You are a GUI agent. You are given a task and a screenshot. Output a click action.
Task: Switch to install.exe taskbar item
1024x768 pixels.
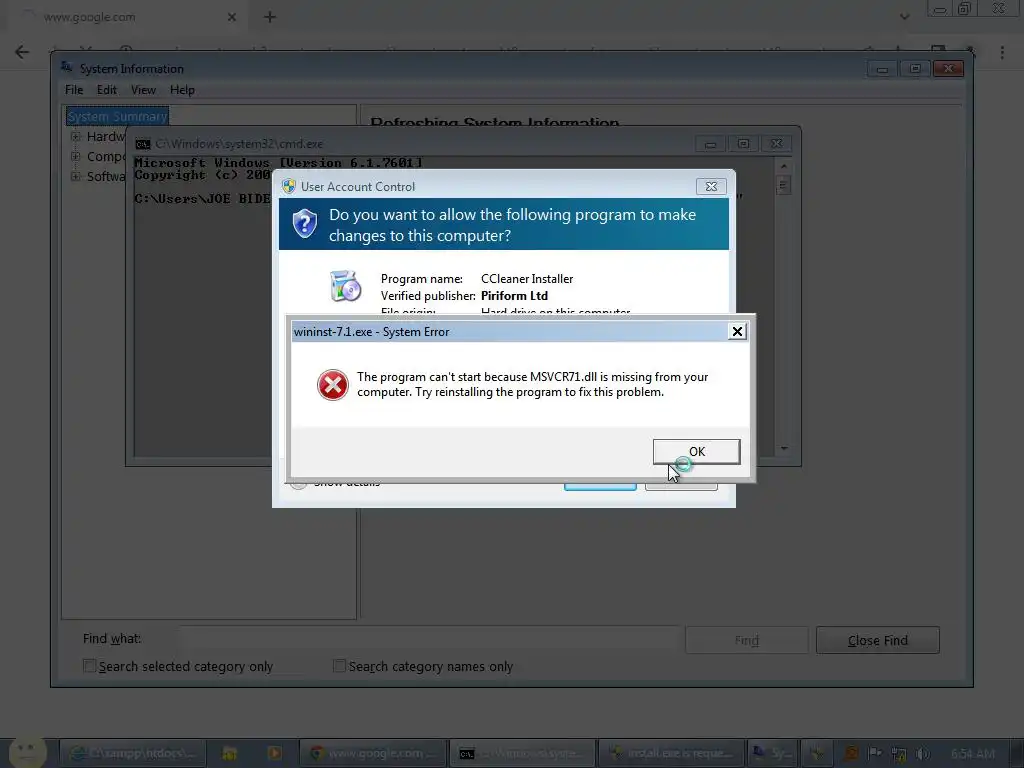coord(671,753)
